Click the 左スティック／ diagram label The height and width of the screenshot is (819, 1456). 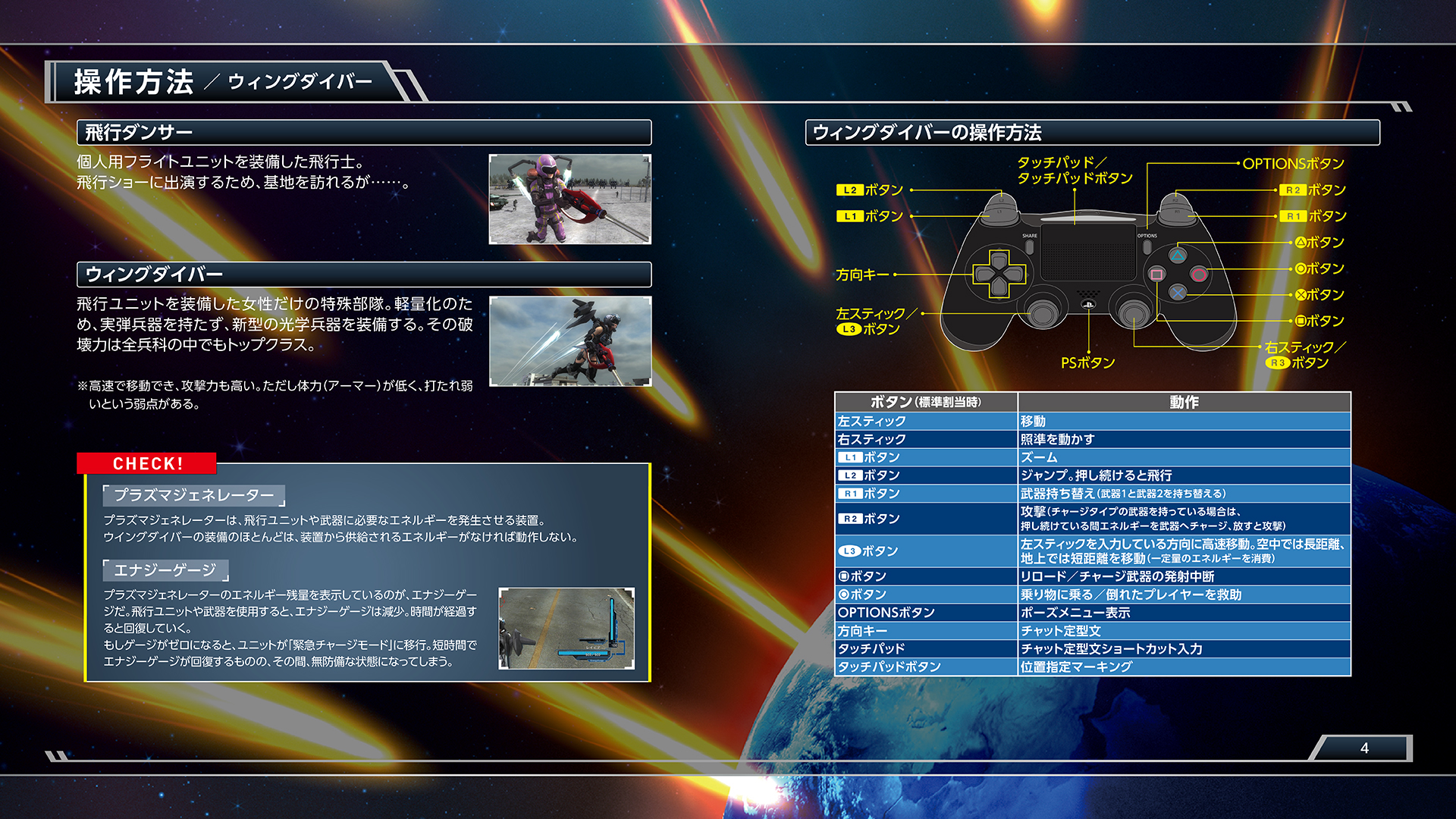[x=877, y=313]
